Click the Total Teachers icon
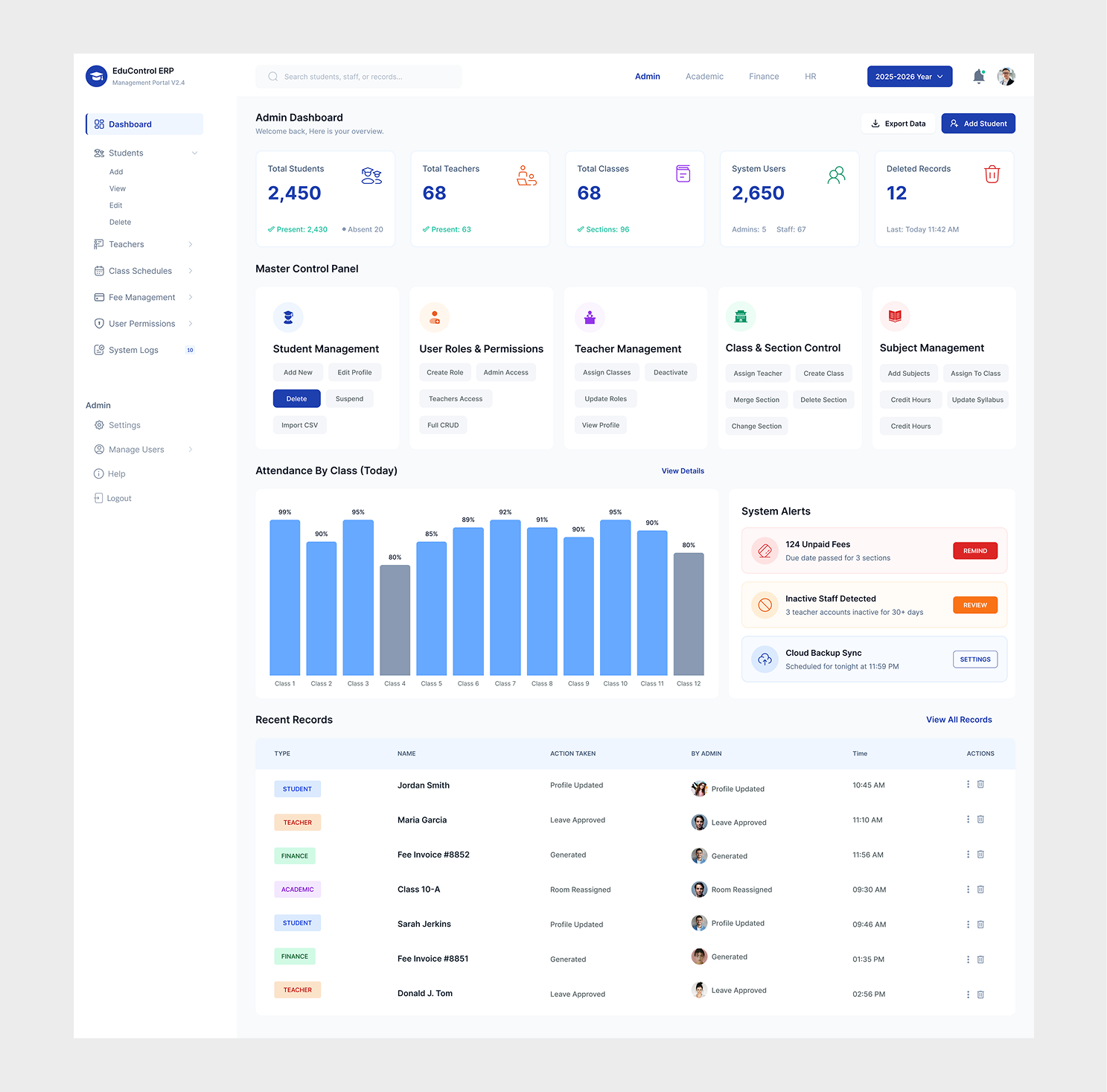The height and width of the screenshot is (1092, 1107). click(x=526, y=176)
